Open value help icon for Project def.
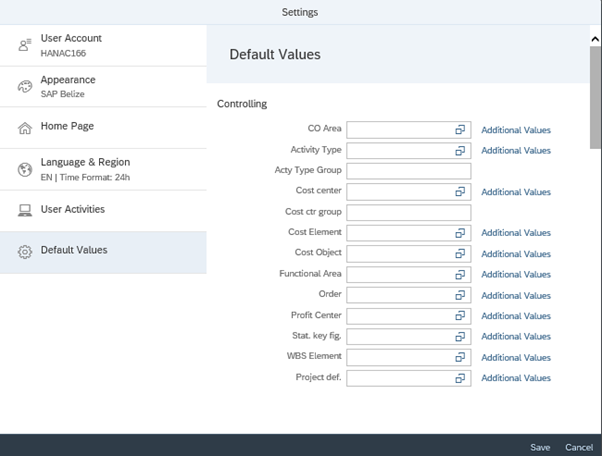602x456 pixels. click(x=461, y=378)
